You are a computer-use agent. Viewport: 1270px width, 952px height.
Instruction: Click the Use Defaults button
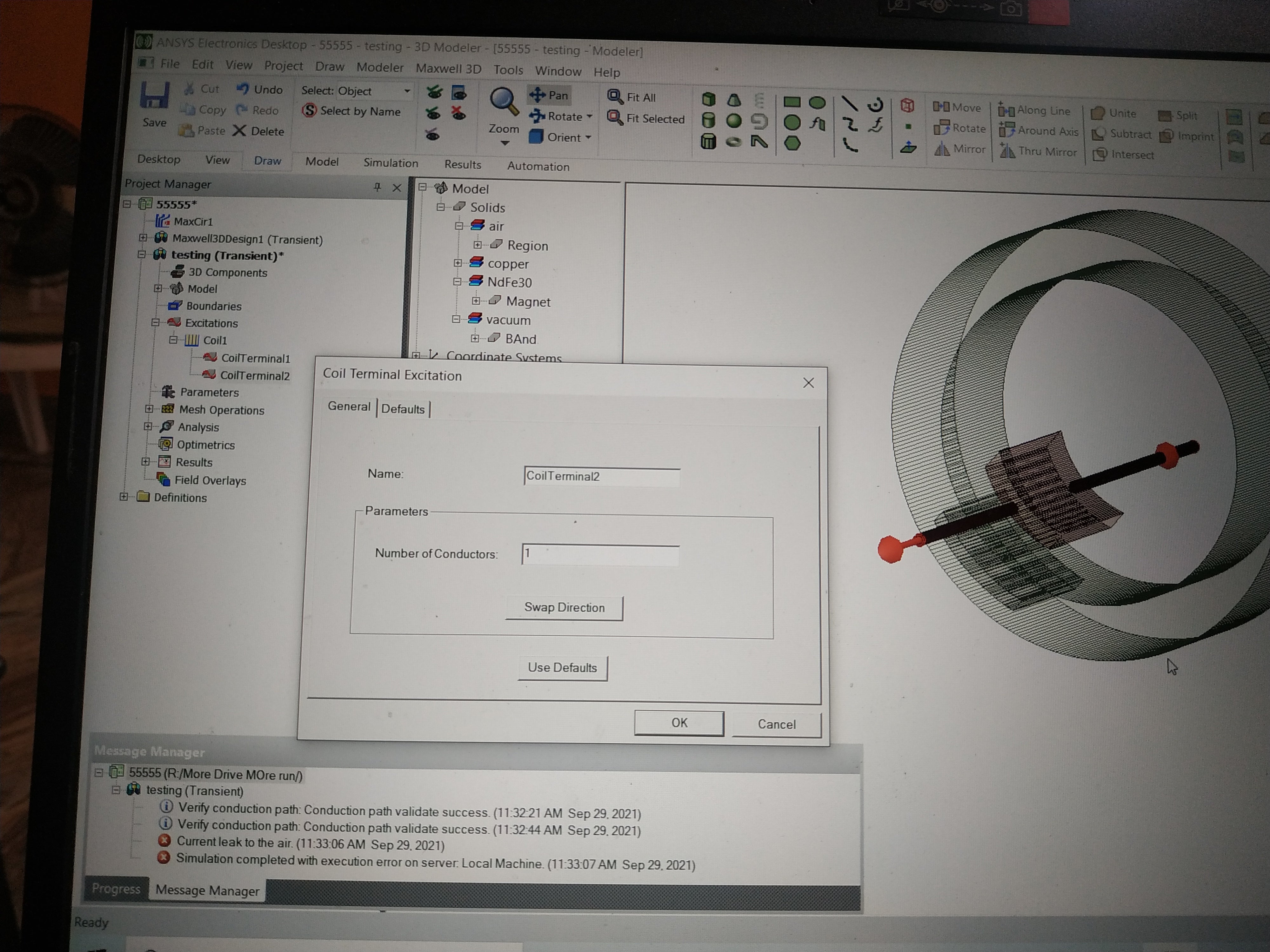coord(563,668)
